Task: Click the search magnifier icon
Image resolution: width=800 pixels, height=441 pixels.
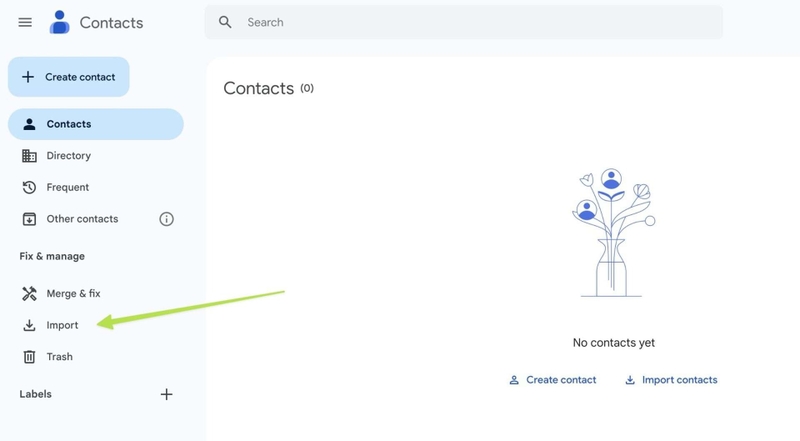Action: 225,22
